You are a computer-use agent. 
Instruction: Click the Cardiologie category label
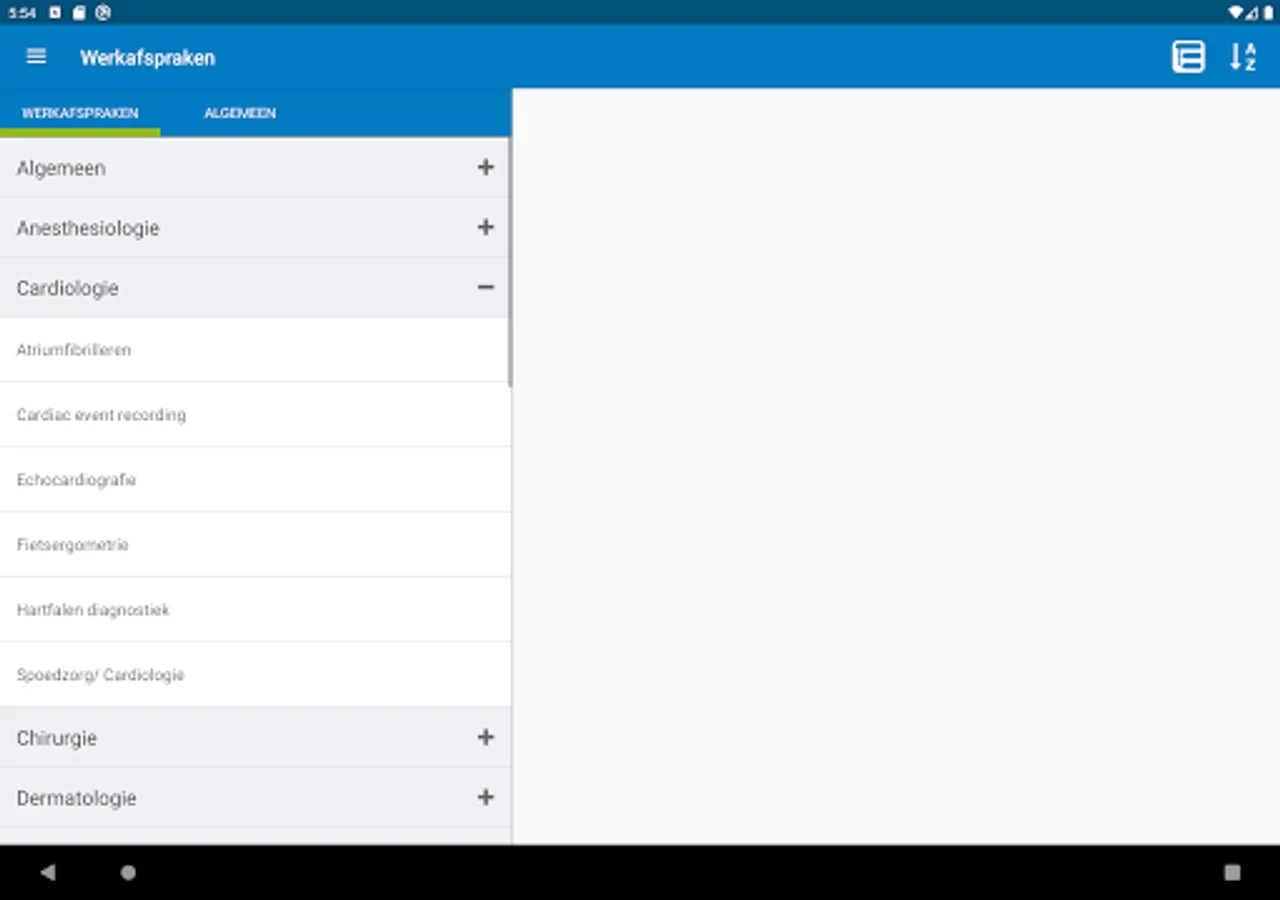(67, 288)
